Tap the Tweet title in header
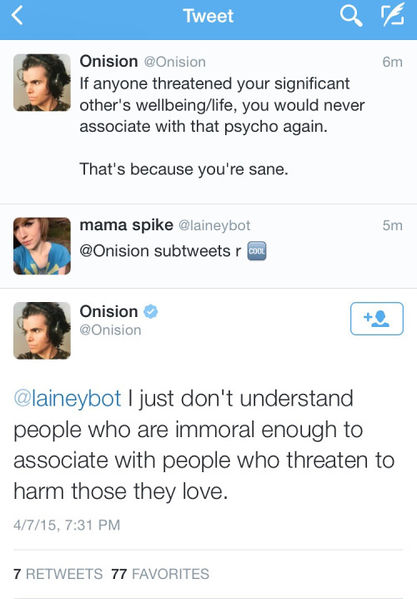417x599 pixels. [x=208, y=16]
